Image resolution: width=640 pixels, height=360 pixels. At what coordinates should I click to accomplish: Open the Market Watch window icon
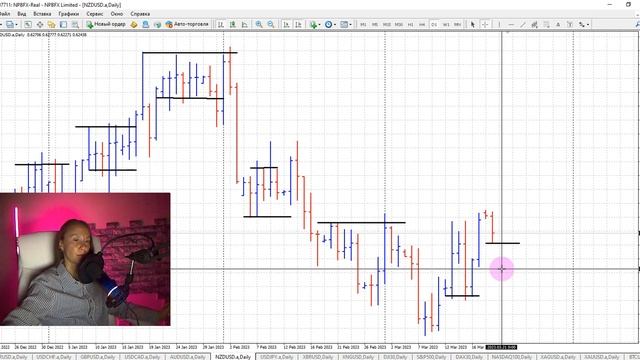(x=28, y=24)
